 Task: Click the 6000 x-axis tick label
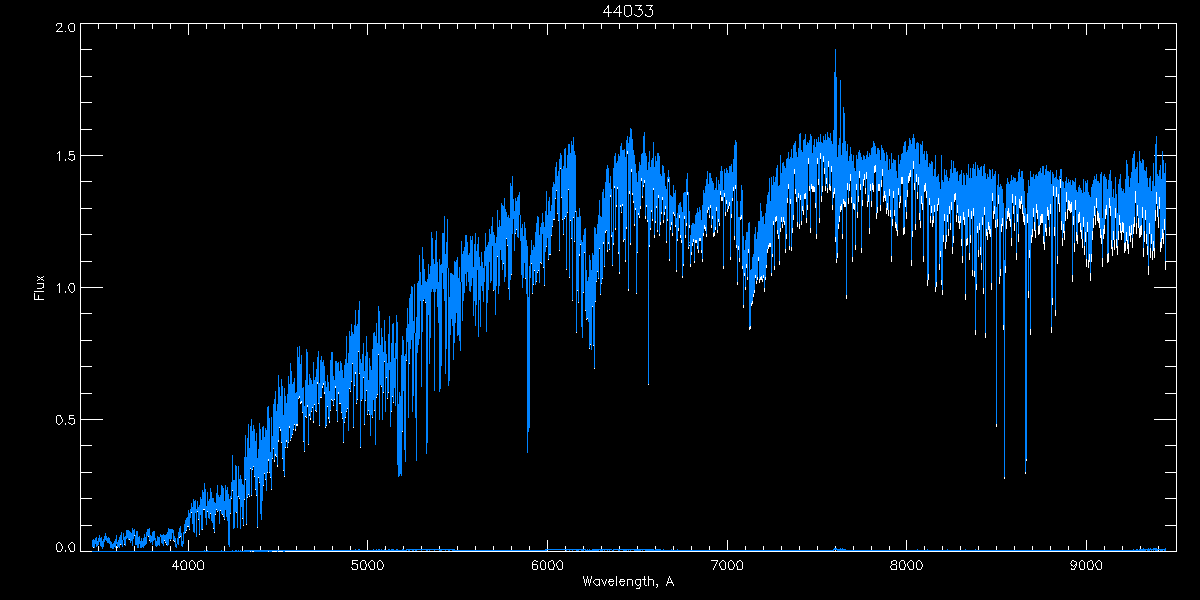(547, 565)
